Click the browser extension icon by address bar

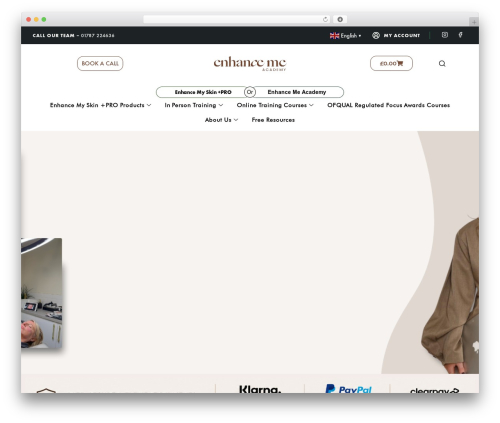point(340,19)
